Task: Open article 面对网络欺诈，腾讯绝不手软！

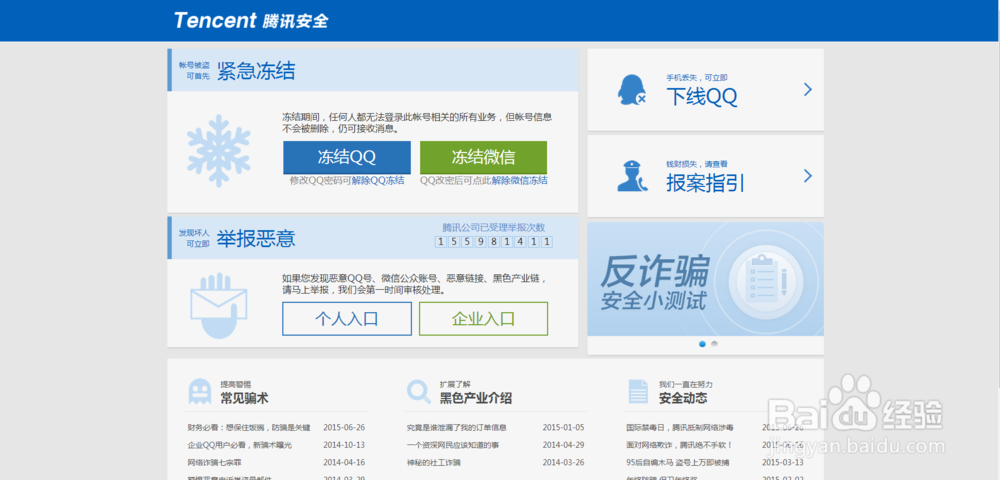Action: pyautogui.click(x=679, y=445)
